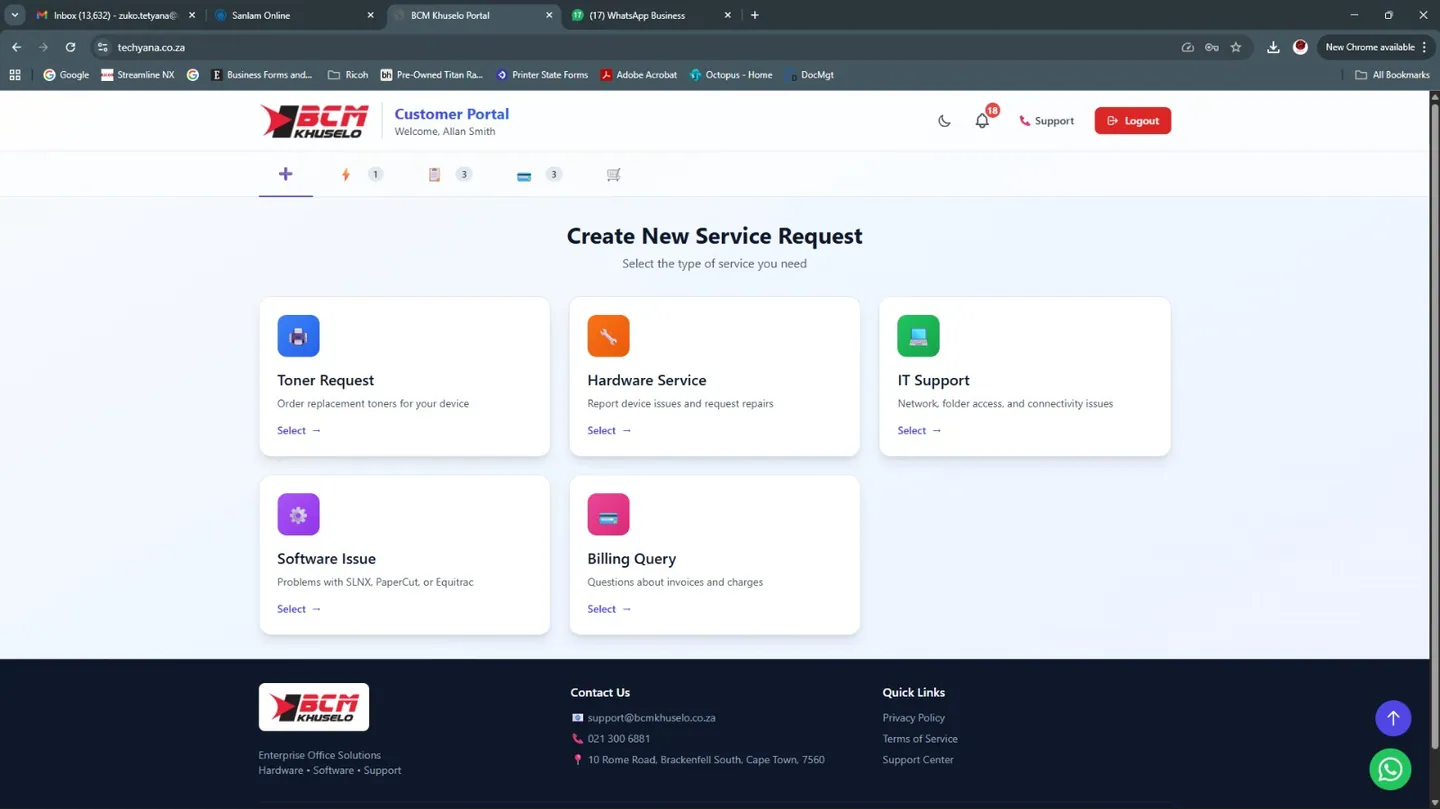Open the Terms of Service link
The image size is (1440, 809).
919,739
